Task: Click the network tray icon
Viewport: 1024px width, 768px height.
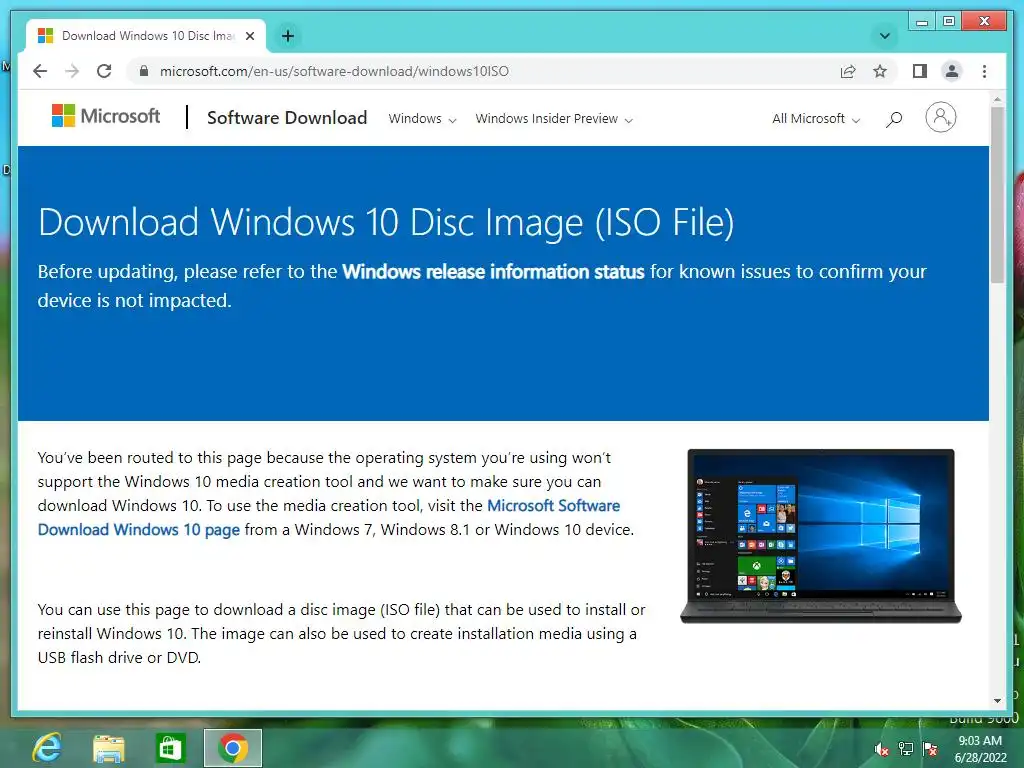Action: click(906, 749)
